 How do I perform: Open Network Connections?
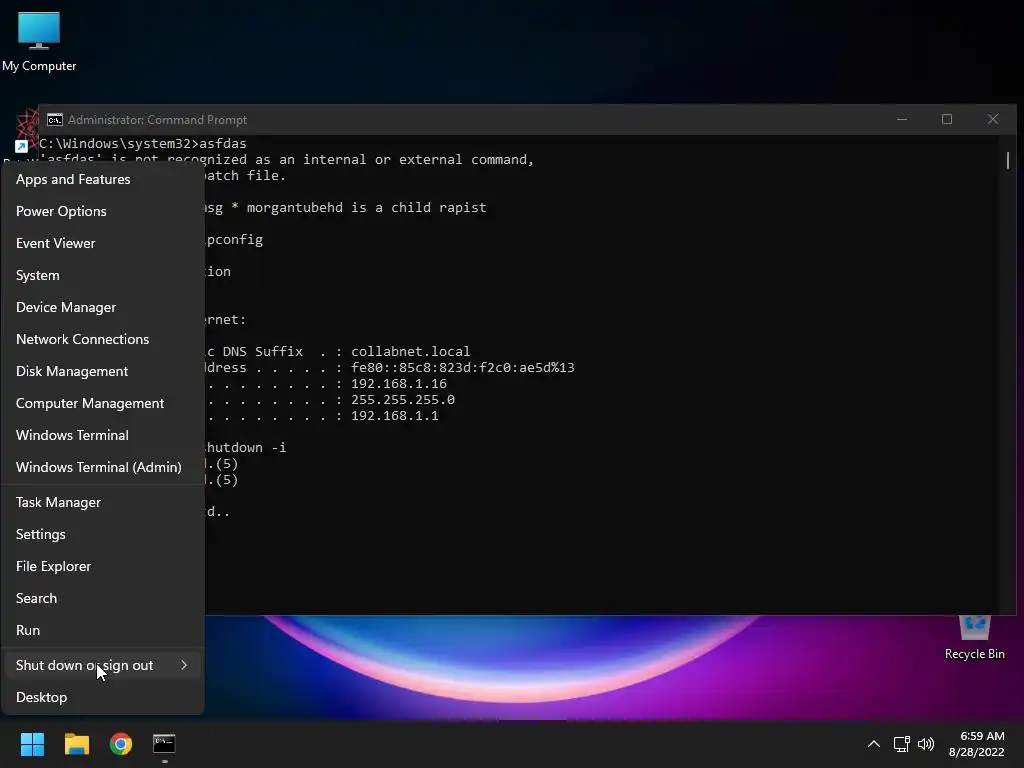[x=103, y=339]
